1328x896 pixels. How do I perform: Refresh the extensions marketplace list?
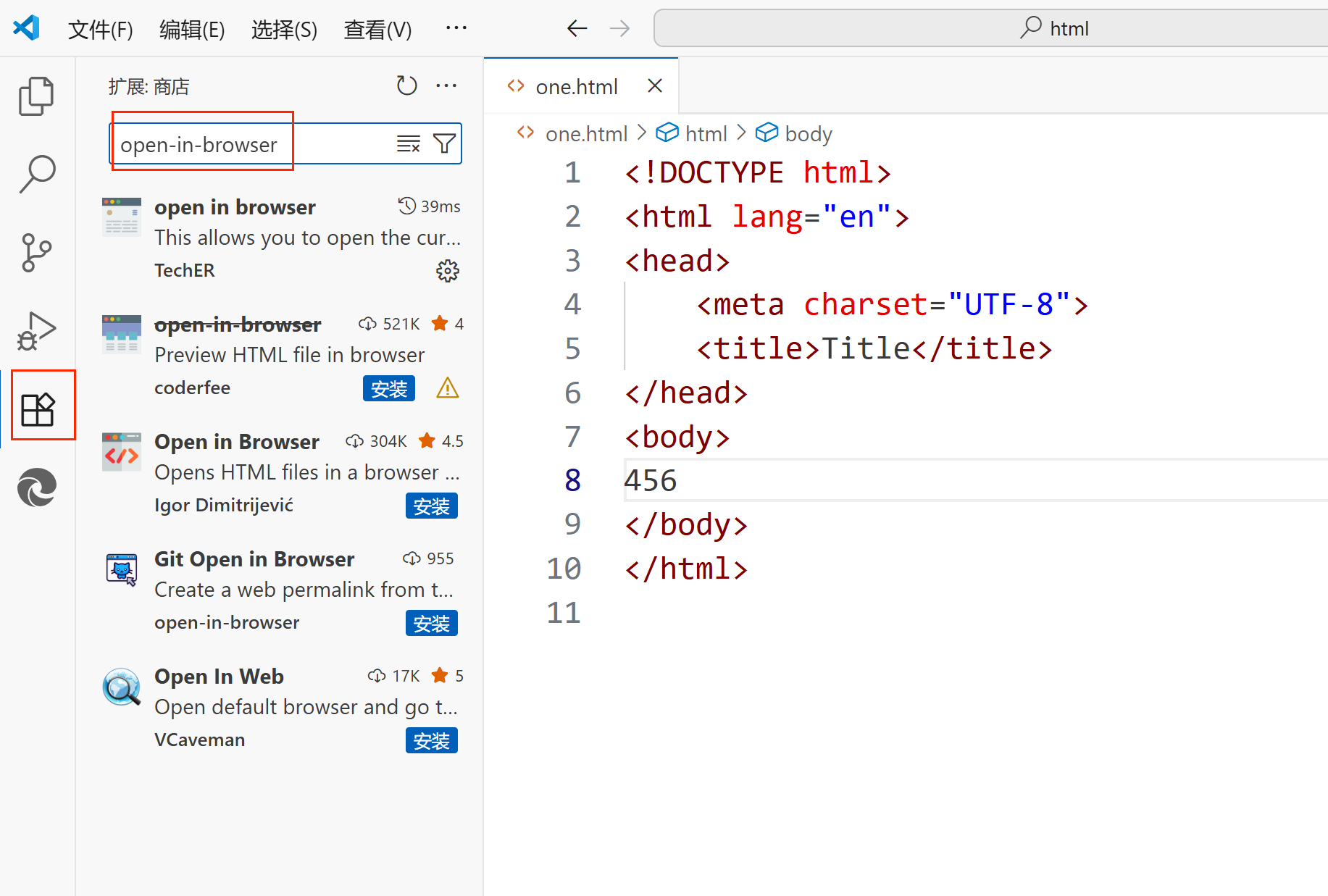[406, 85]
